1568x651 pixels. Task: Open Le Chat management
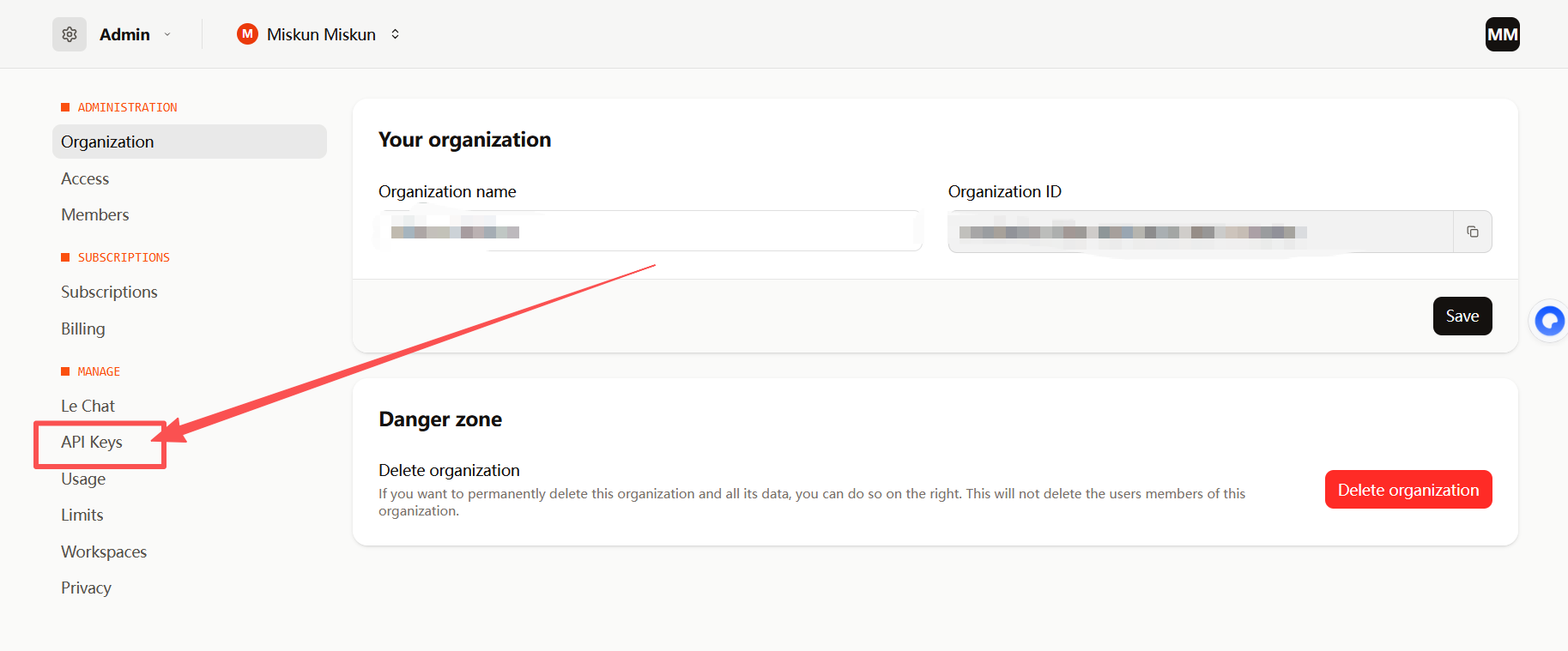point(88,406)
